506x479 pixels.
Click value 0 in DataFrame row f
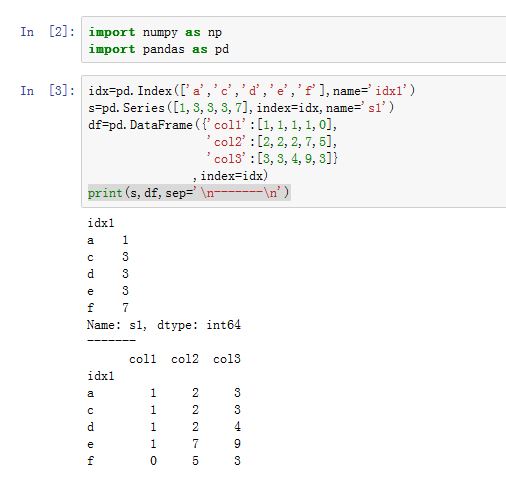pyautogui.click(x=153, y=461)
